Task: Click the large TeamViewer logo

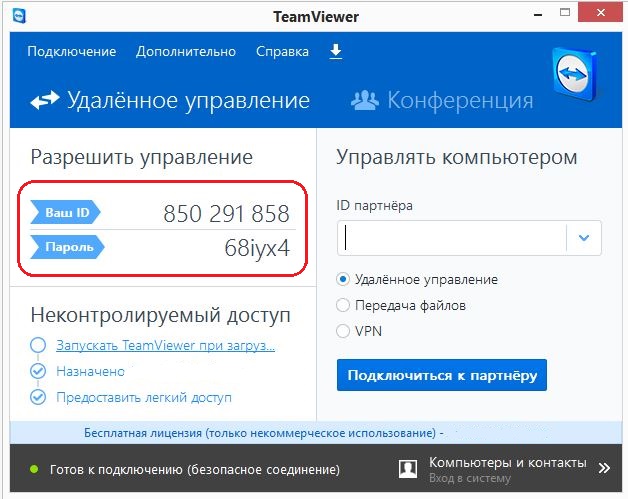Action: click(x=575, y=75)
